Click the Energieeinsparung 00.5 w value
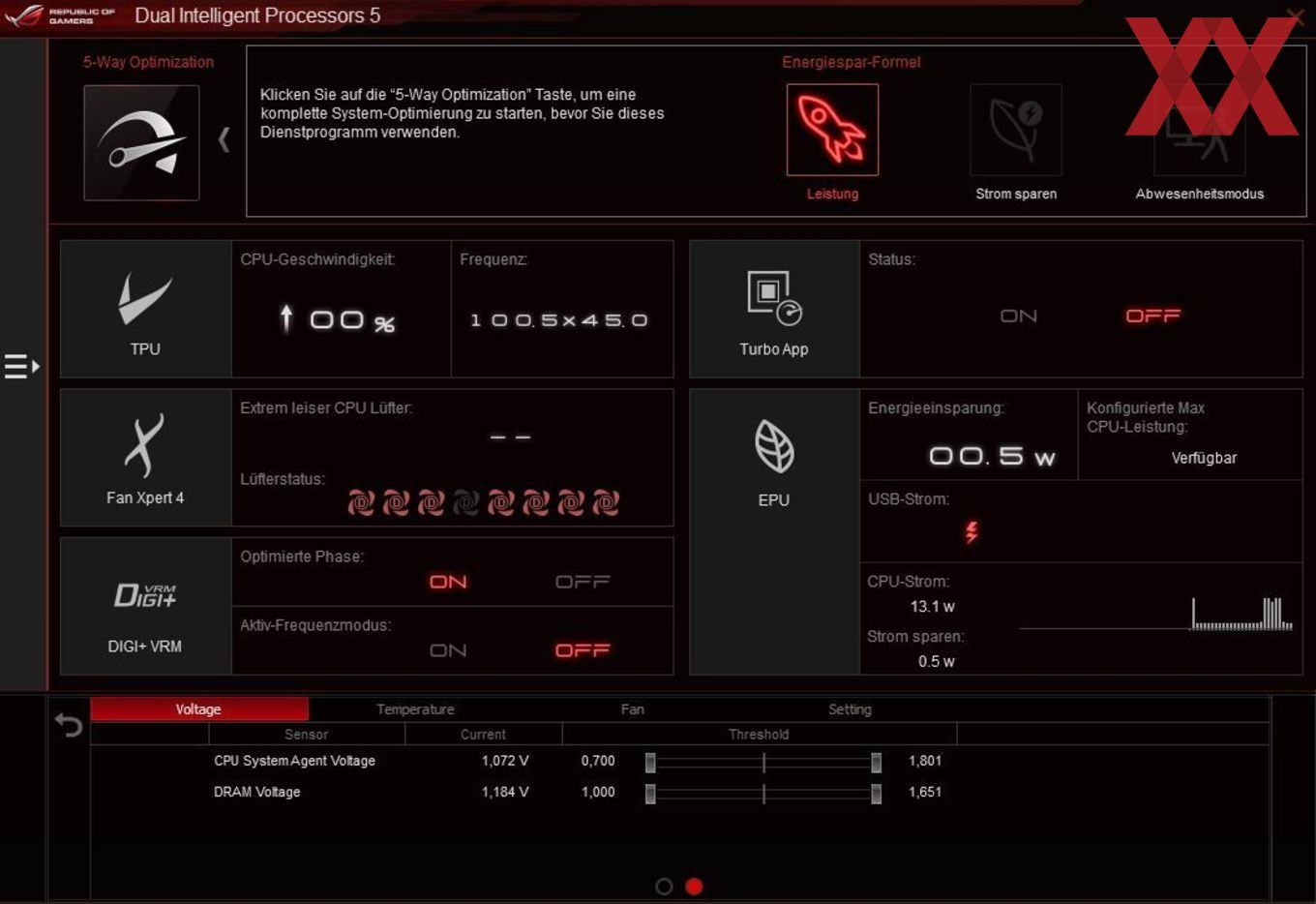The height and width of the screenshot is (904, 1316). tap(992, 456)
